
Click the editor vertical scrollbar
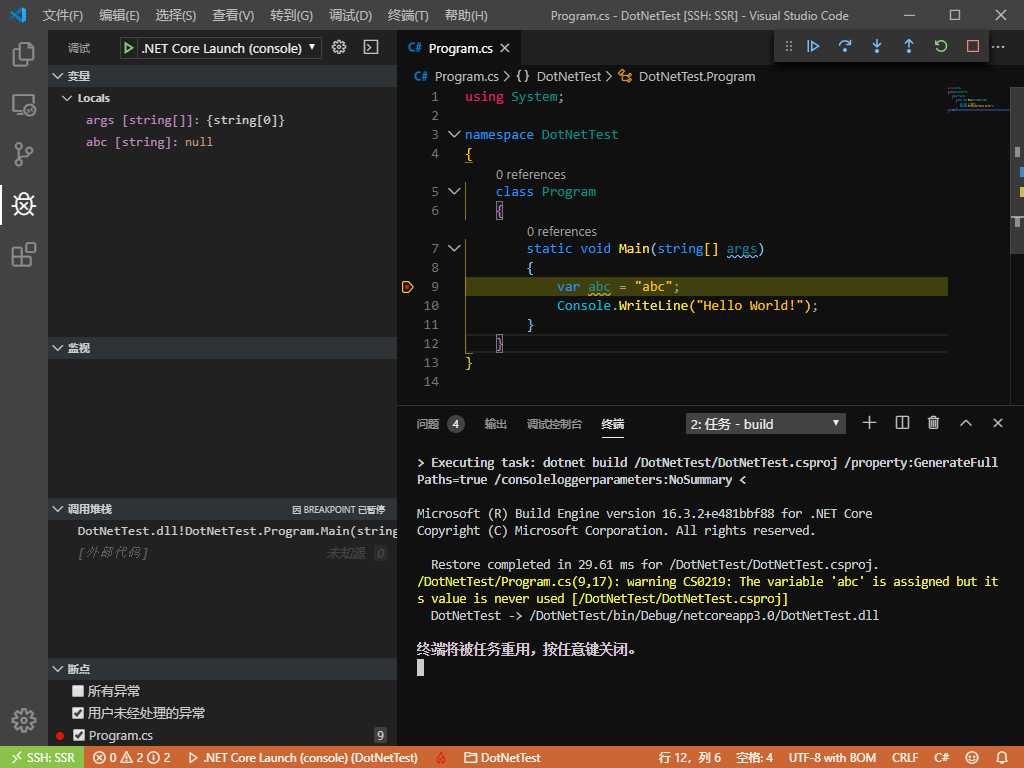click(1017, 170)
